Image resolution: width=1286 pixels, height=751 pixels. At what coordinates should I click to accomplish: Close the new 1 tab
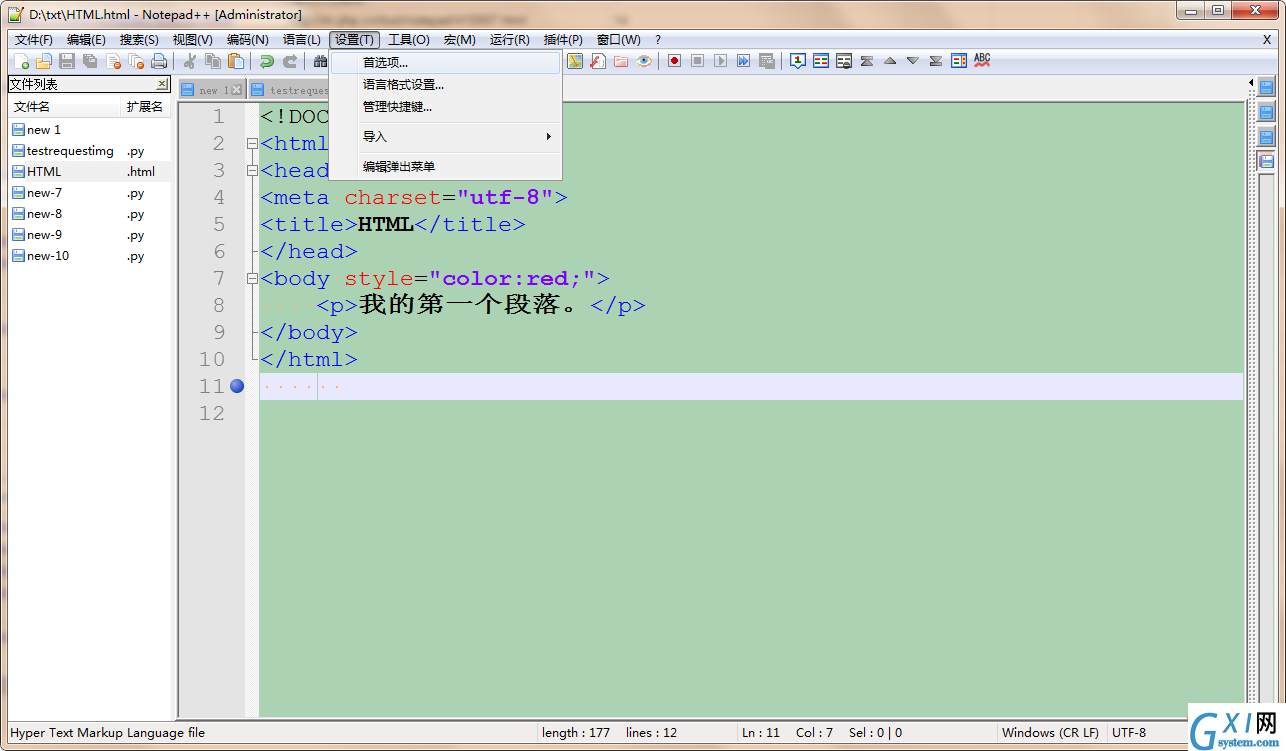237,90
